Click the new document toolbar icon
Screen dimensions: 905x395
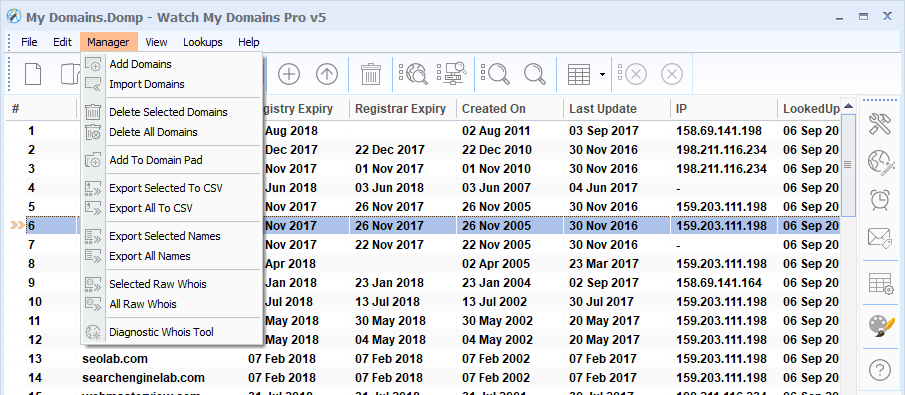(33, 74)
